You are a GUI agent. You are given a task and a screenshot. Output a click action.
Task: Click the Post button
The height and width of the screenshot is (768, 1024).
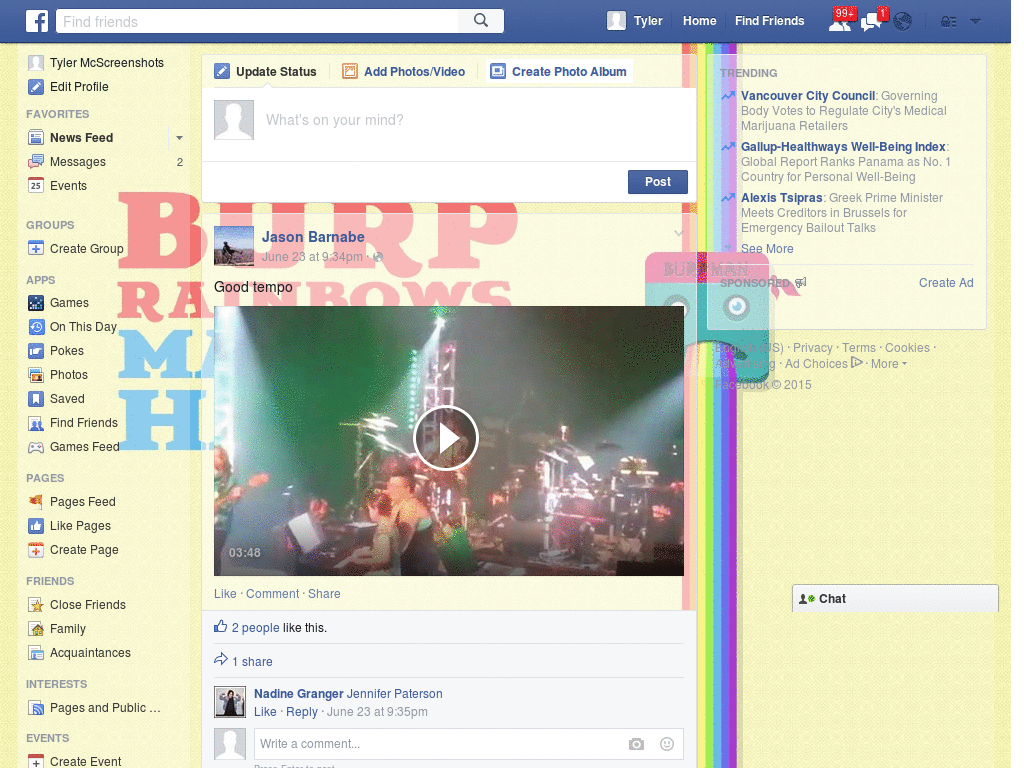coord(658,182)
